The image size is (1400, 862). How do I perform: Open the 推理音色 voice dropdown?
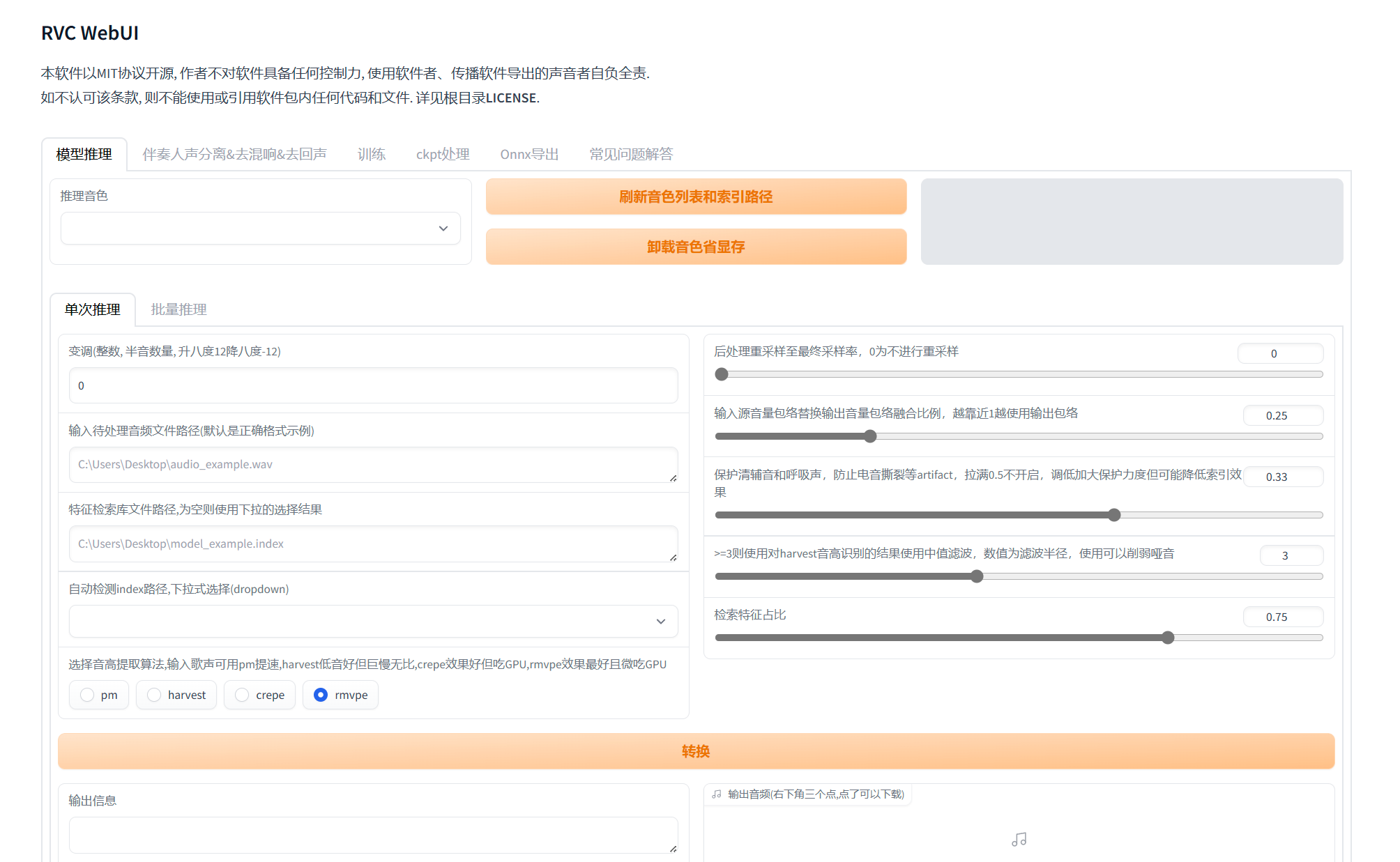(261, 229)
